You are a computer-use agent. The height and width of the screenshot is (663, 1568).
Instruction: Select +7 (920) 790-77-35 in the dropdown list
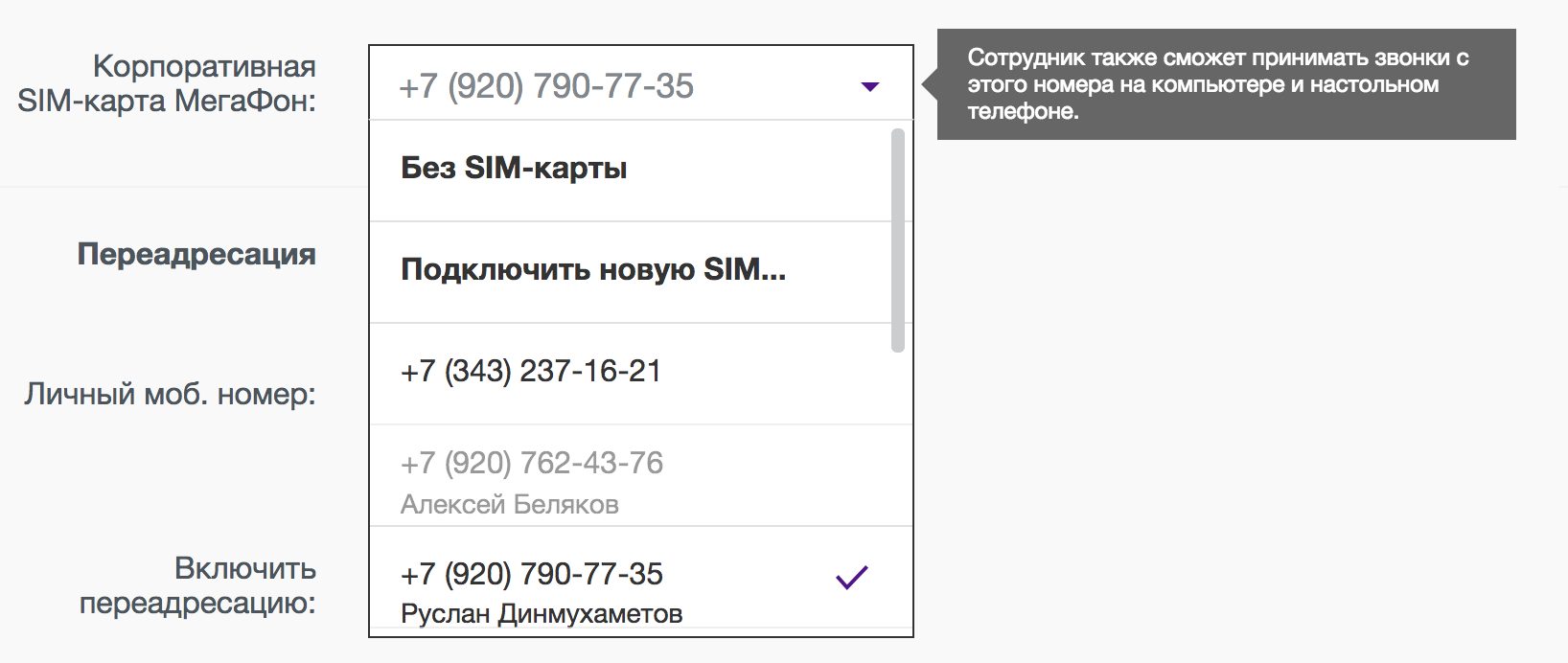(532, 575)
